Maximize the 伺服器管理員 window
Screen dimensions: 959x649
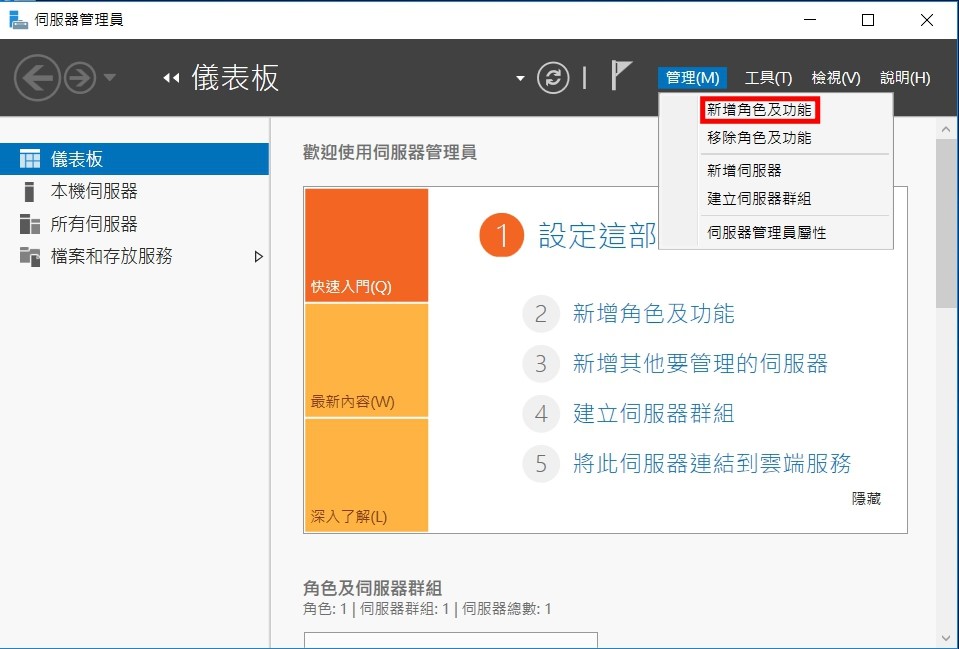[x=867, y=20]
